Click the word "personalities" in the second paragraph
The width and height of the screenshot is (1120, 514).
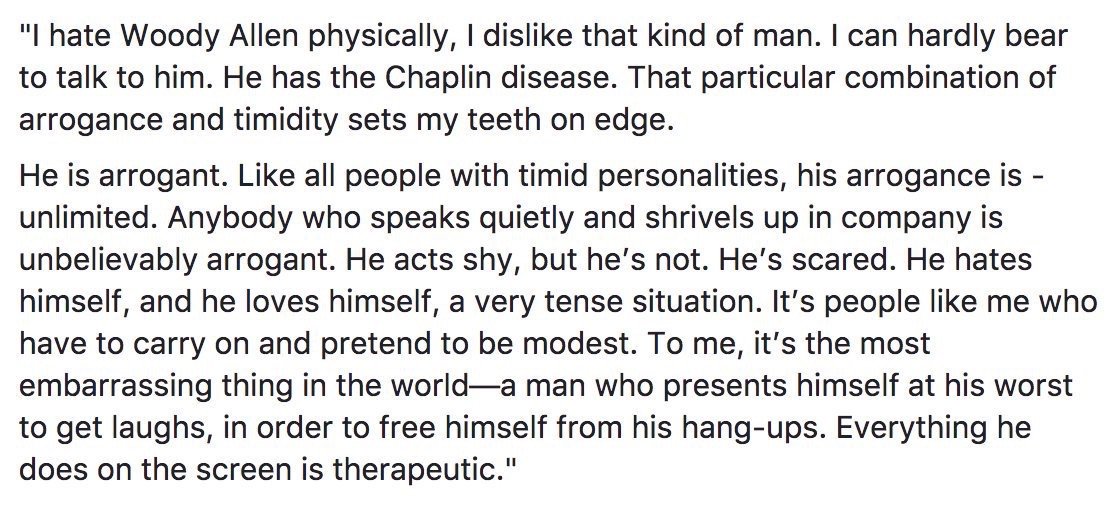click(x=685, y=176)
